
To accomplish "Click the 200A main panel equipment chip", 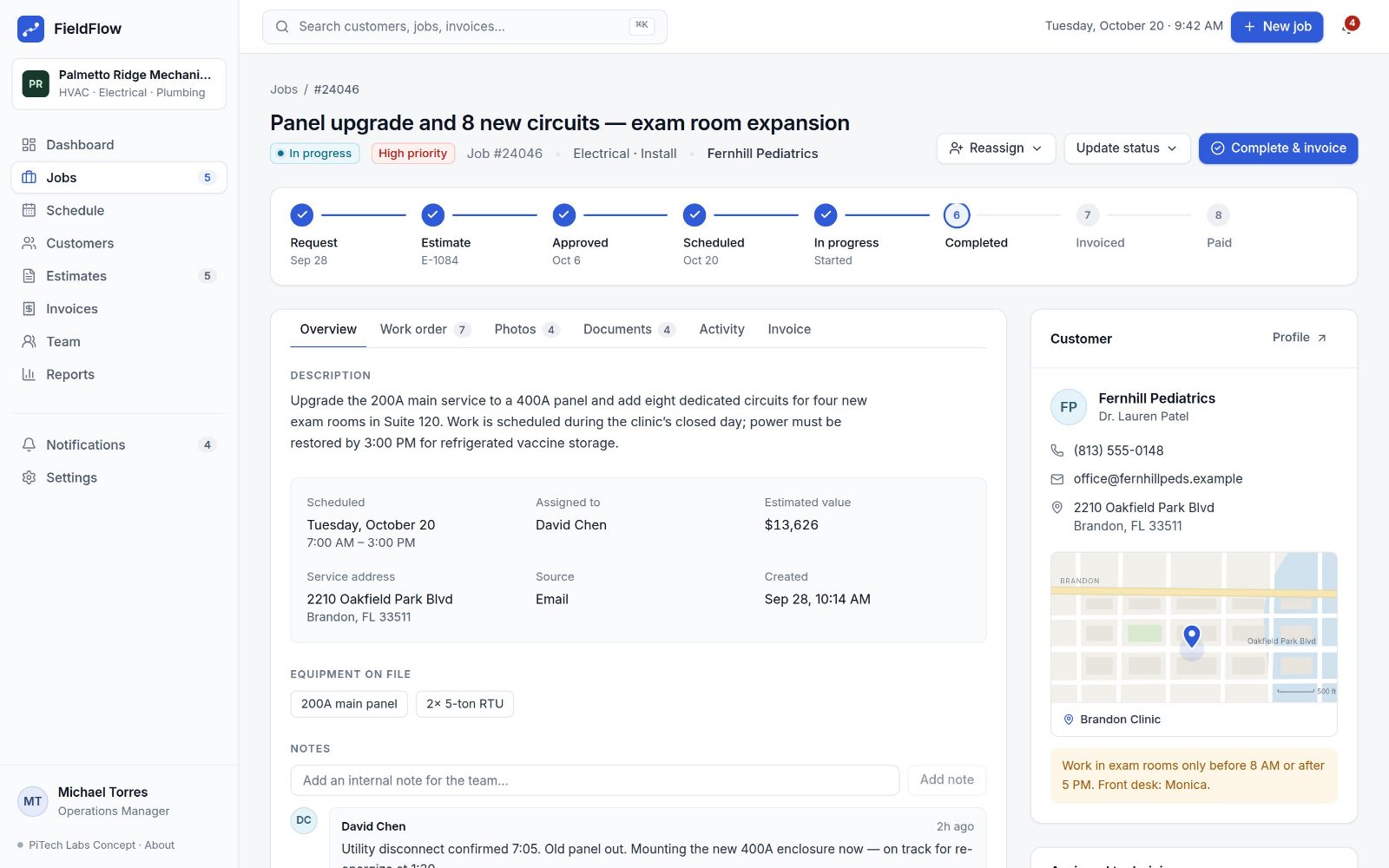I will click(349, 704).
